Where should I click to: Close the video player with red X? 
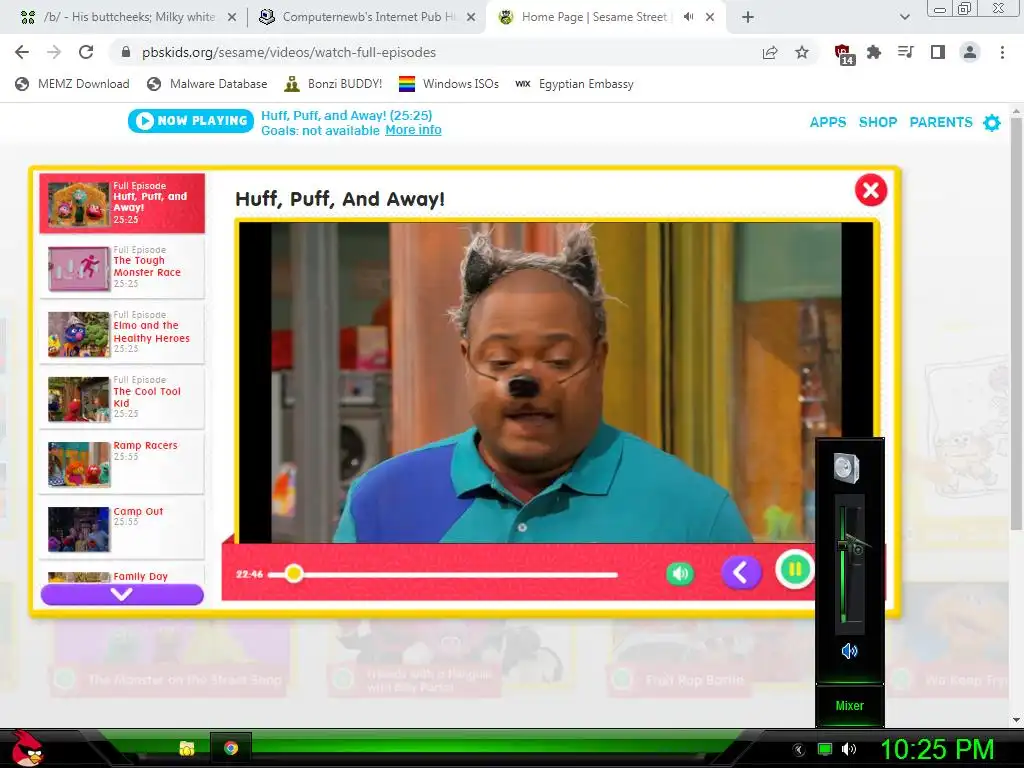pyautogui.click(x=871, y=190)
